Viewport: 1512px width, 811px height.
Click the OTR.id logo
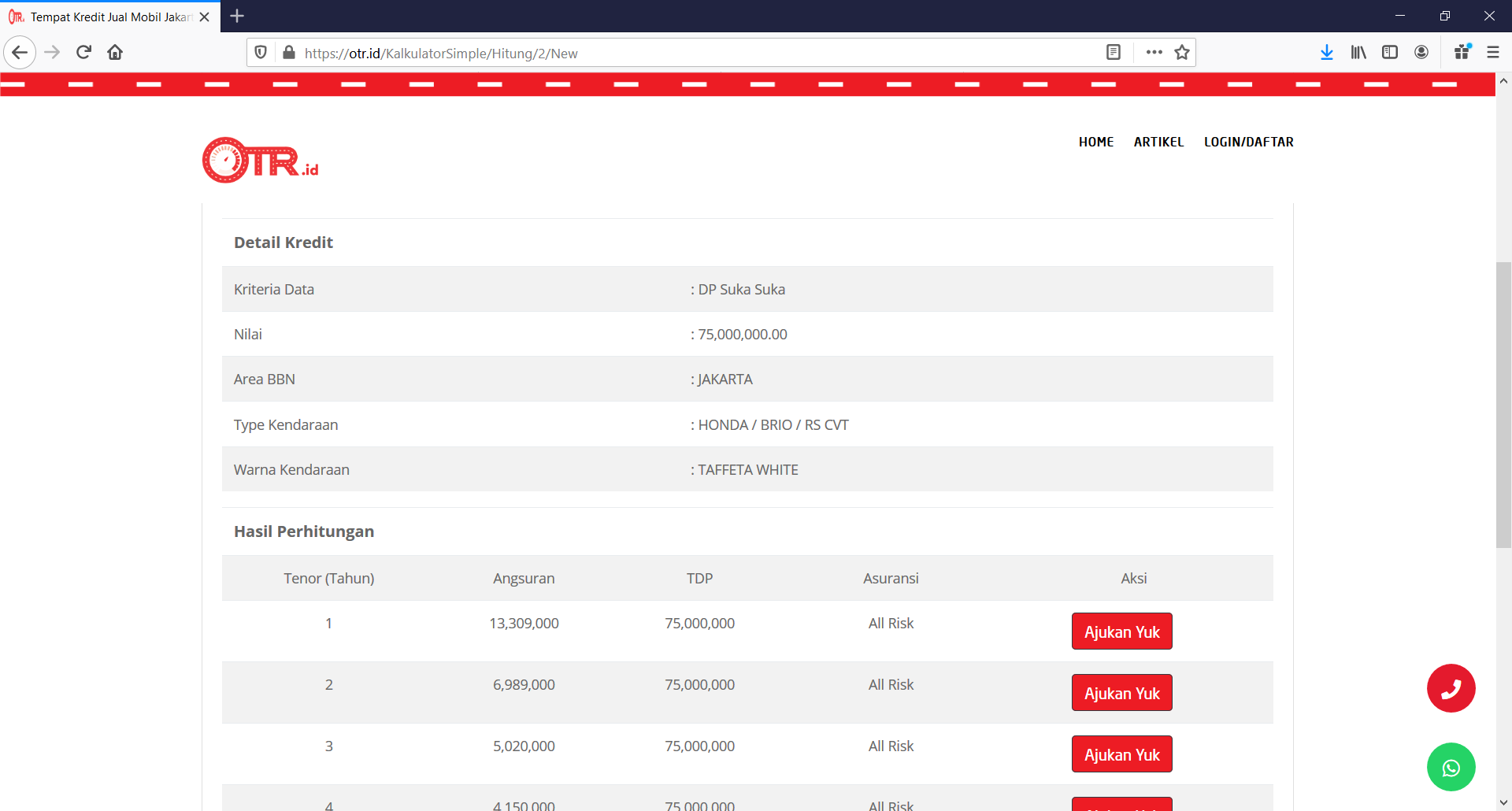click(x=261, y=161)
